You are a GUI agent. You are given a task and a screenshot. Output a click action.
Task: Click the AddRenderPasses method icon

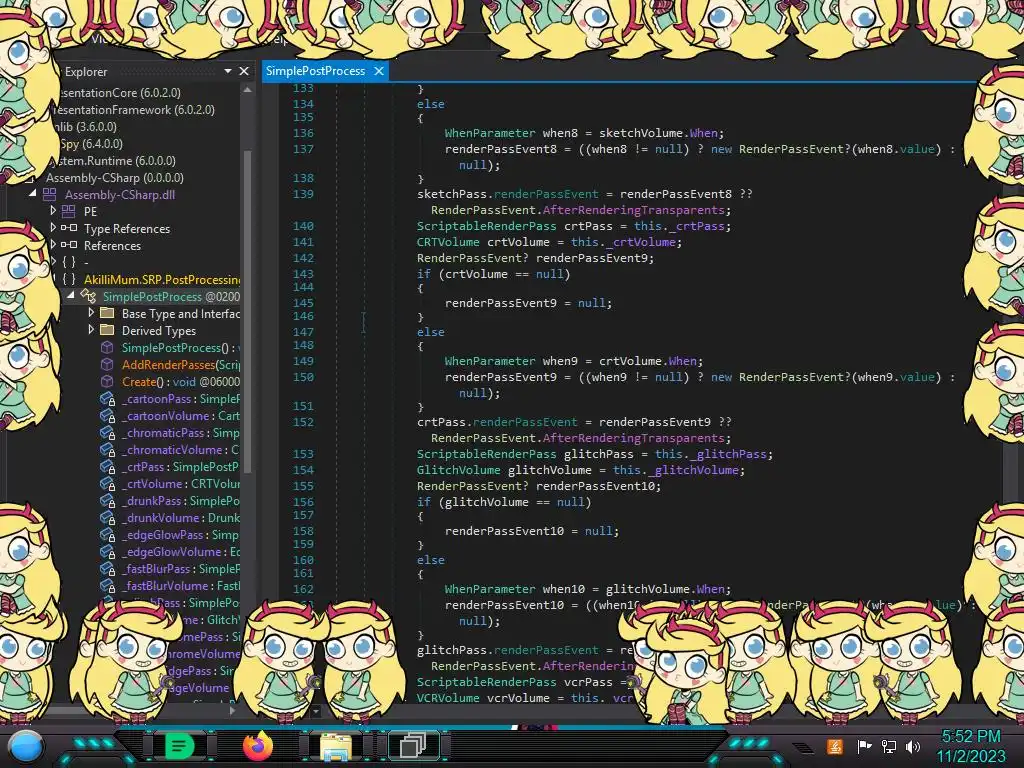pyautogui.click(x=107, y=364)
